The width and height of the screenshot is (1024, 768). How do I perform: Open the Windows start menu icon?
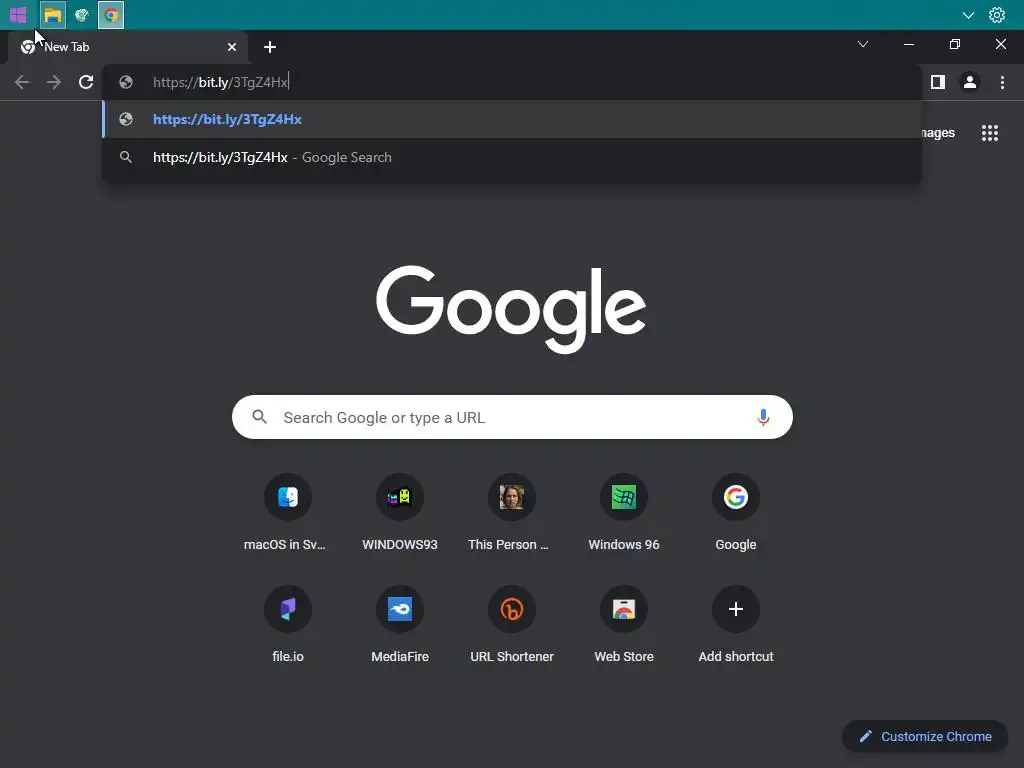tap(18, 14)
